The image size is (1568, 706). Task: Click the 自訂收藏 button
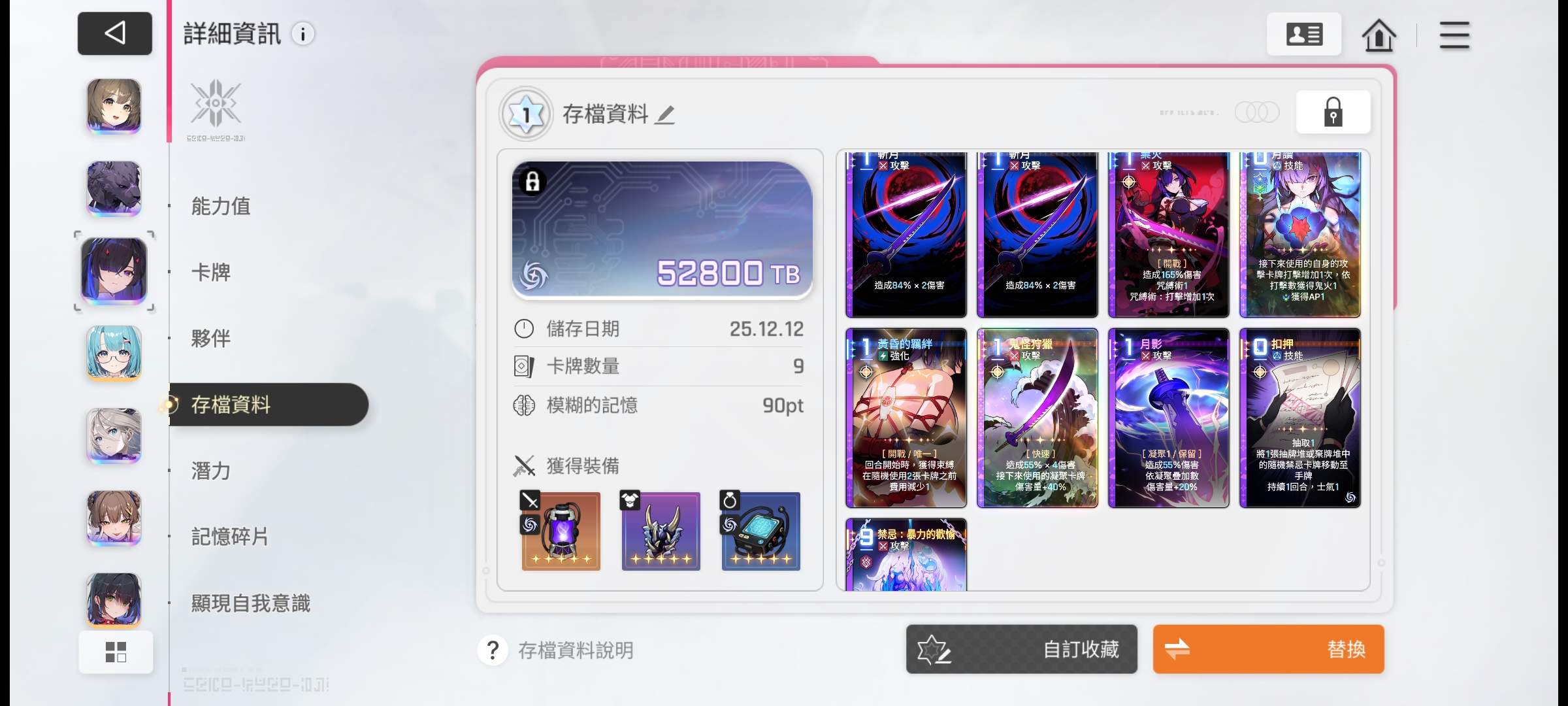tap(1021, 649)
